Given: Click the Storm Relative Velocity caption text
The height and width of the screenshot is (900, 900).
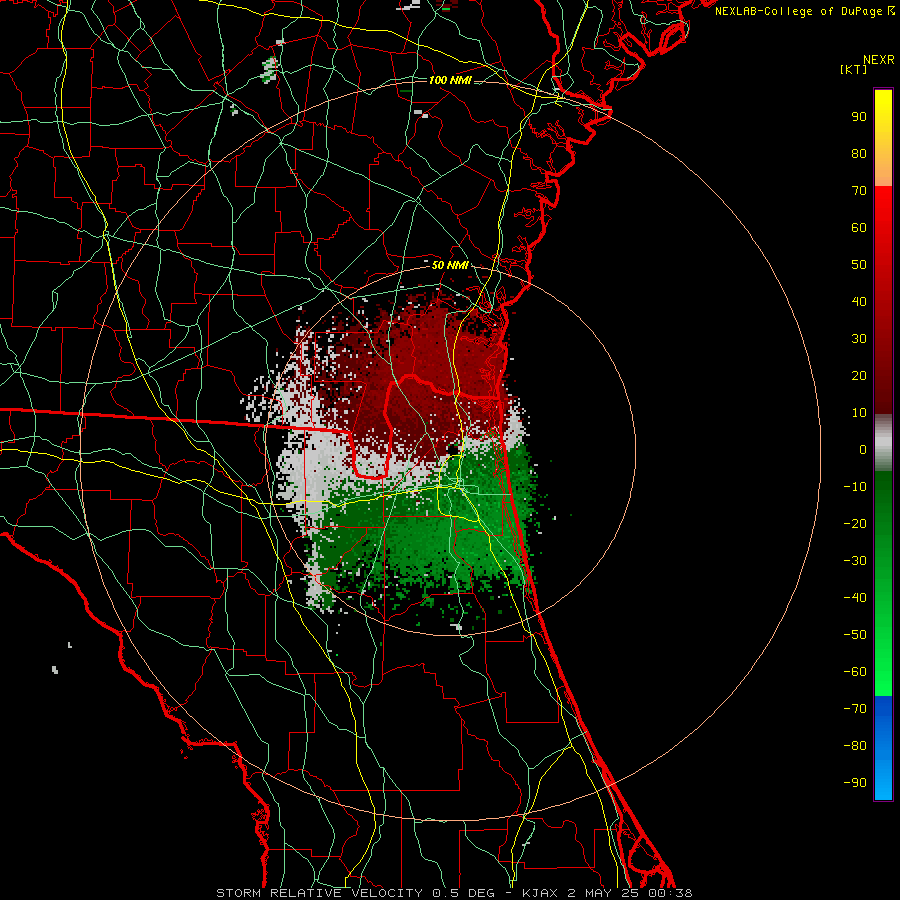Looking at the screenshot, I should pos(454,893).
